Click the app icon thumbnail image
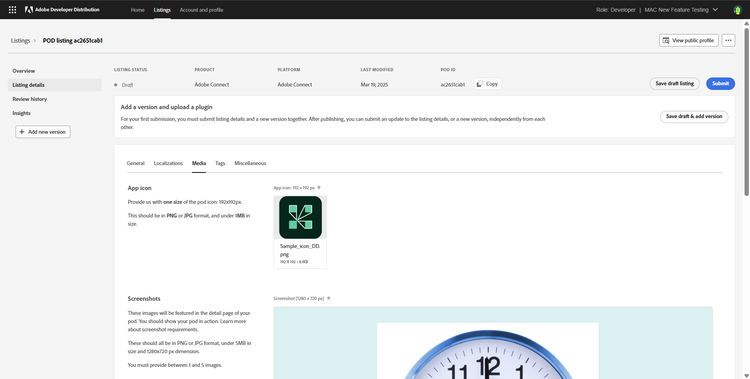This screenshot has height=379, width=750. click(300, 217)
